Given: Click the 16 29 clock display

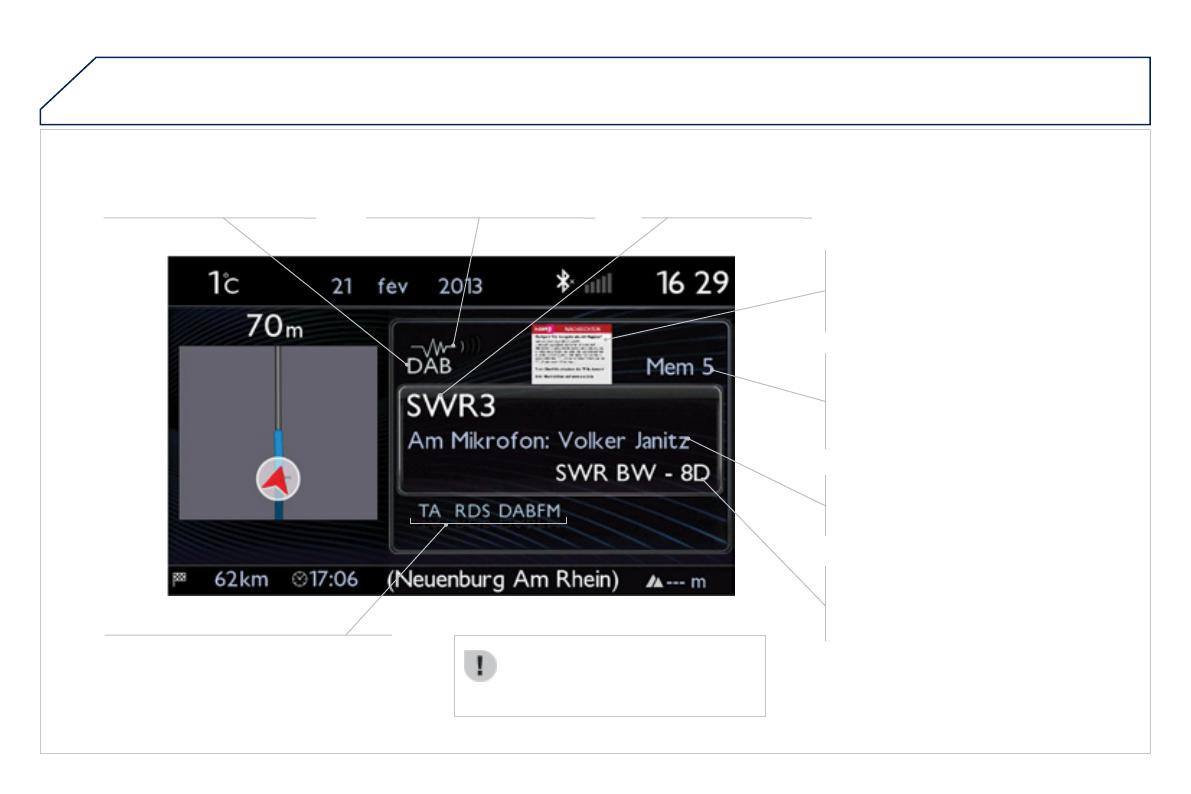Looking at the screenshot, I should pos(692,283).
